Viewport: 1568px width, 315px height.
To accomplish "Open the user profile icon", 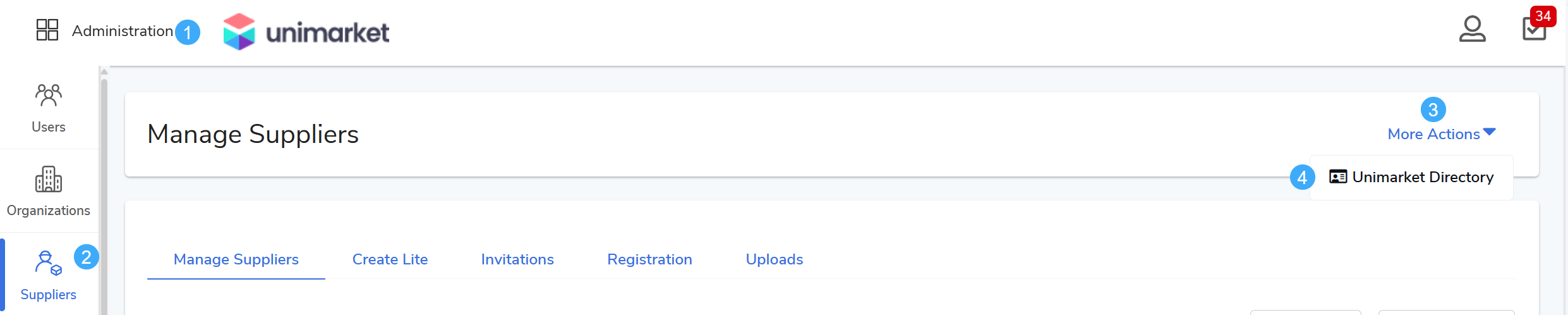I will point(1472,29).
